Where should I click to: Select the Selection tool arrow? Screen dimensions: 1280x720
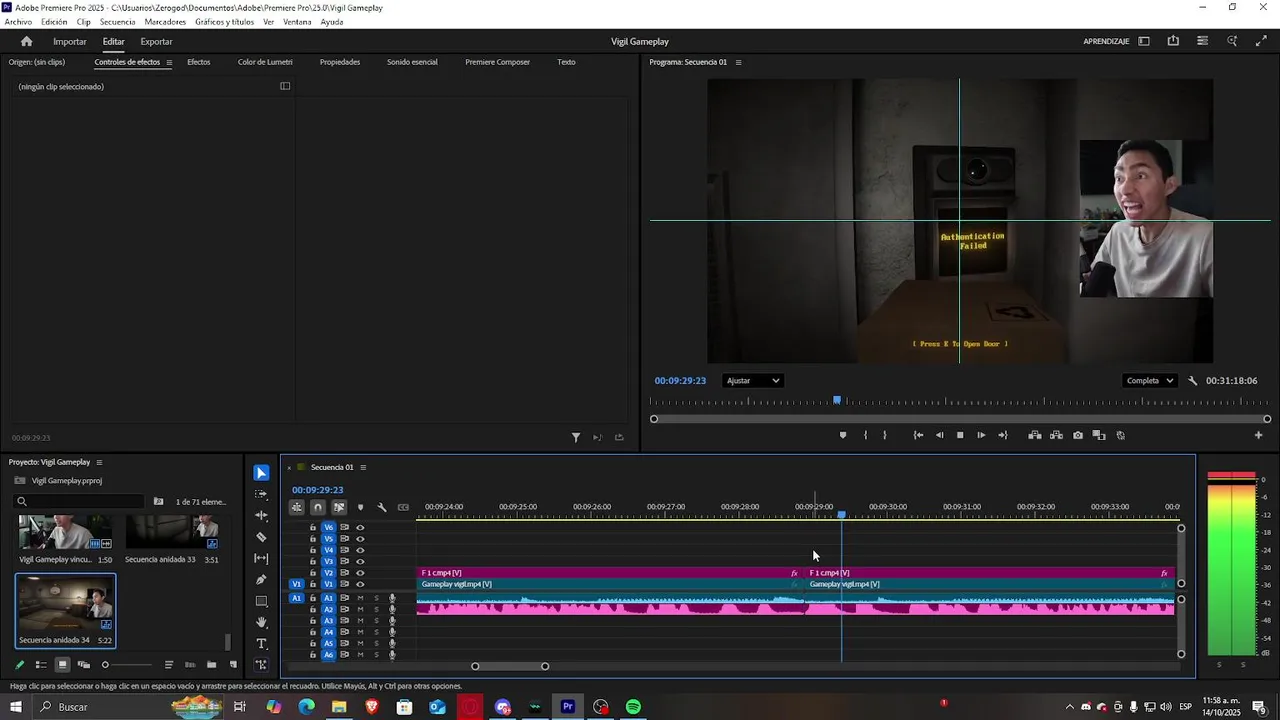point(261,473)
